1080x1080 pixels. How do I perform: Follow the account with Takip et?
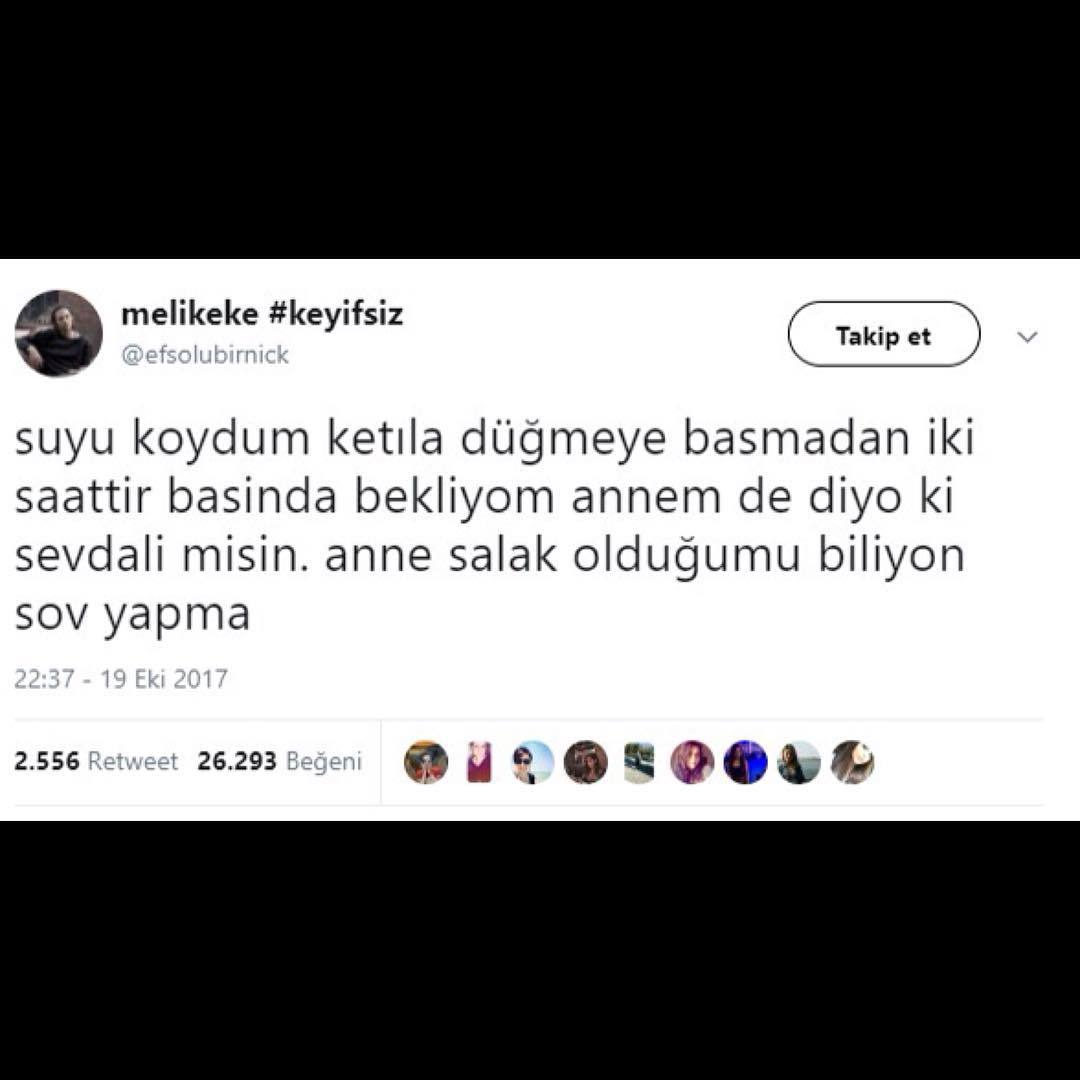pyautogui.click(x=884, y=334)
